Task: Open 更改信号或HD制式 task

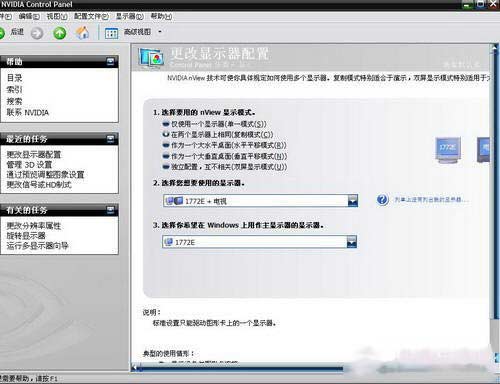Action: pos(39,185)
